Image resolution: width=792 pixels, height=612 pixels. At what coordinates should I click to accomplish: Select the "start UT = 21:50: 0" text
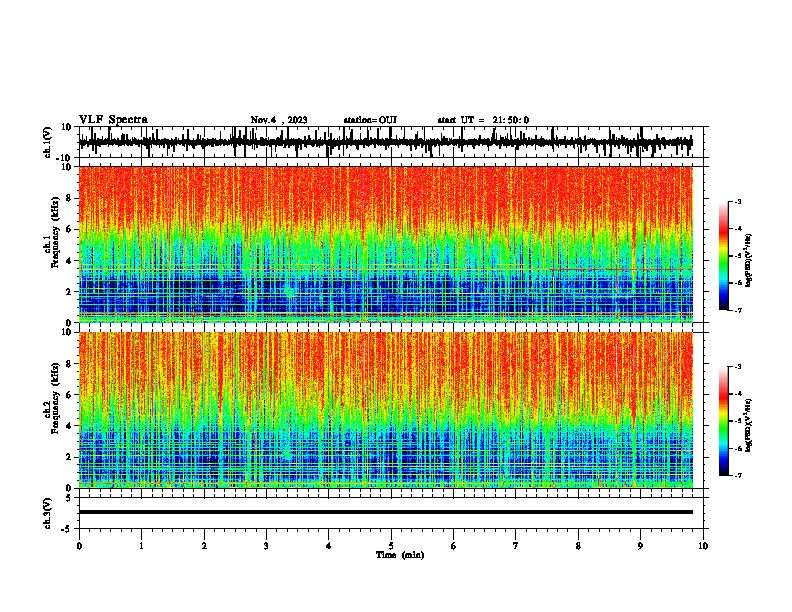point(483,120)
